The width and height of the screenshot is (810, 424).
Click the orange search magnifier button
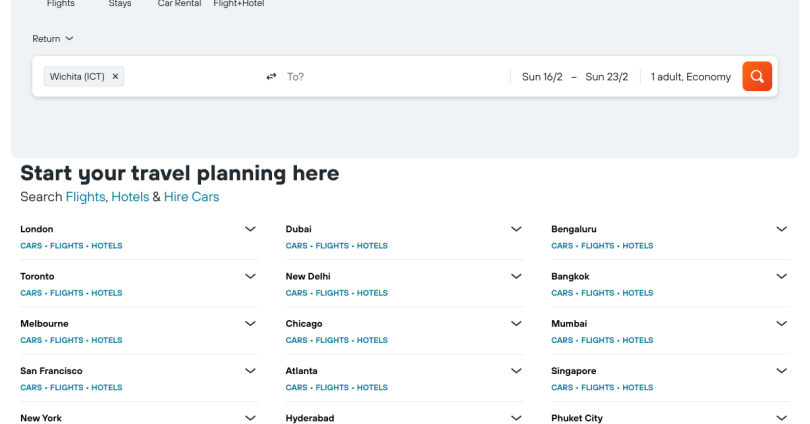[757, 76]
